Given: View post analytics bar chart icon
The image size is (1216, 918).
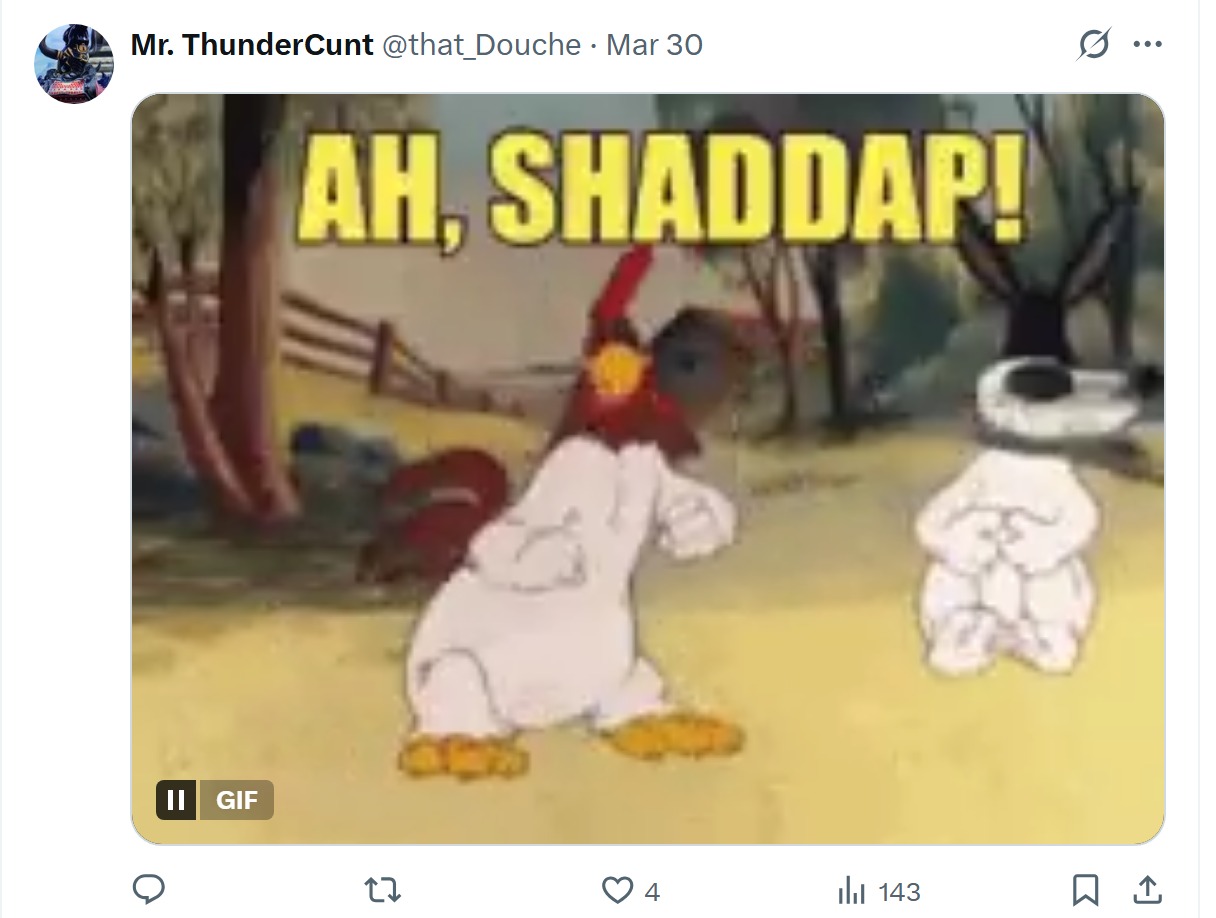Looking at the screenshot, I should pos(850,890).
